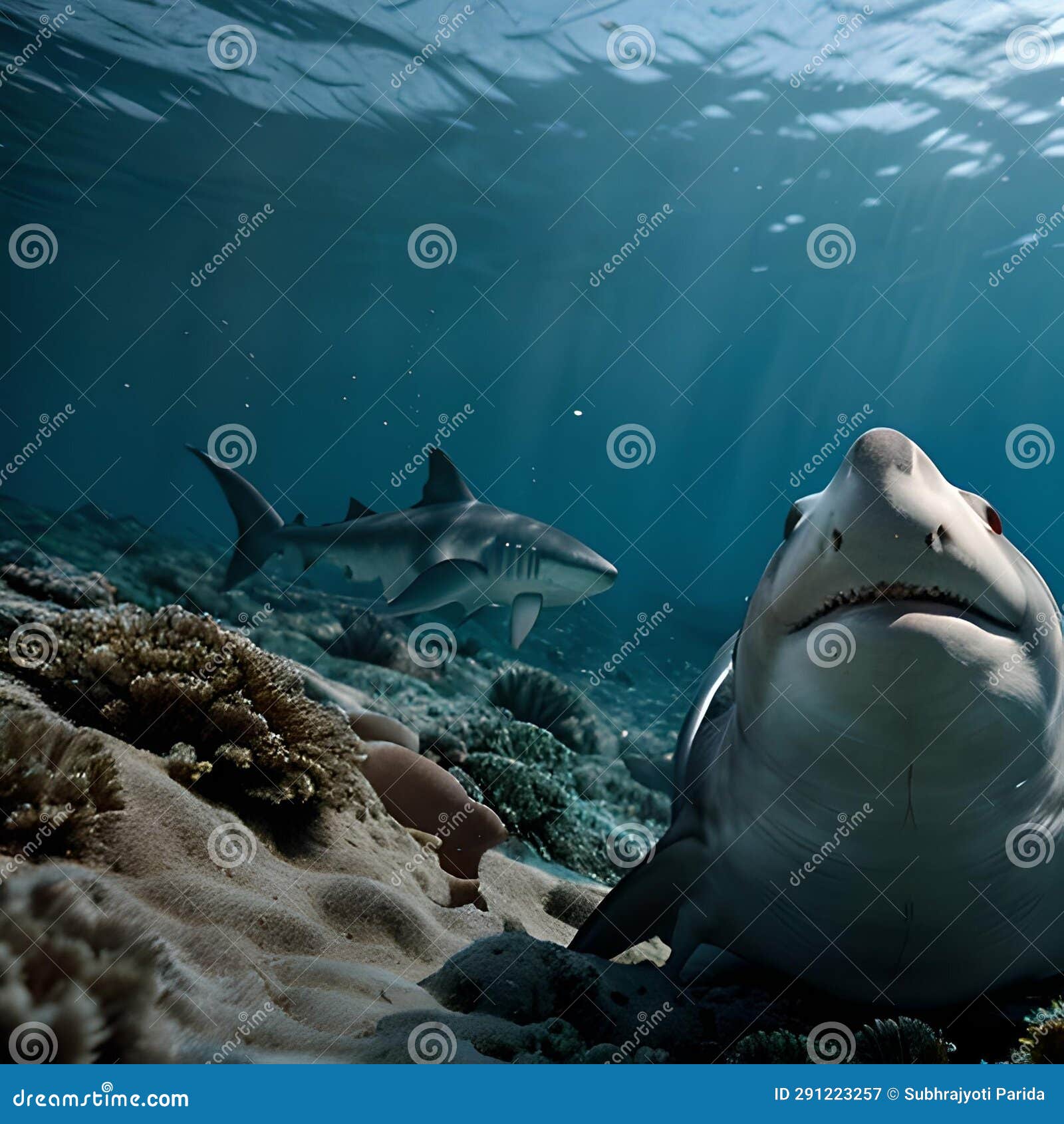Click the dreamstime.com text in bottom bar
The height and width of the screenshot is (1124, 1064).
coord(100,1099)
